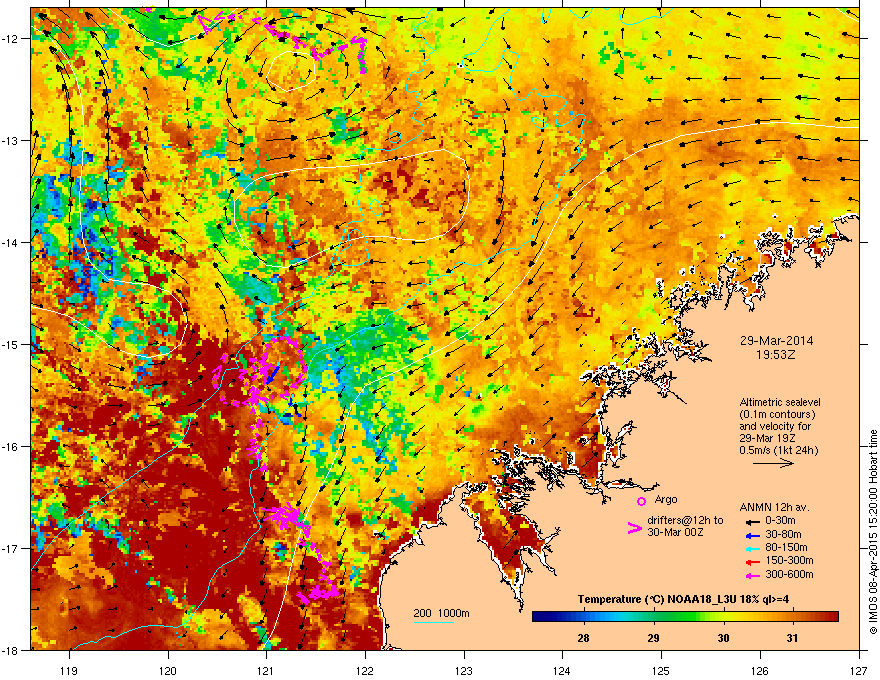
Task: Click the colorbar tick label 31
Action: pyautogui.click(x=792, y=638)
